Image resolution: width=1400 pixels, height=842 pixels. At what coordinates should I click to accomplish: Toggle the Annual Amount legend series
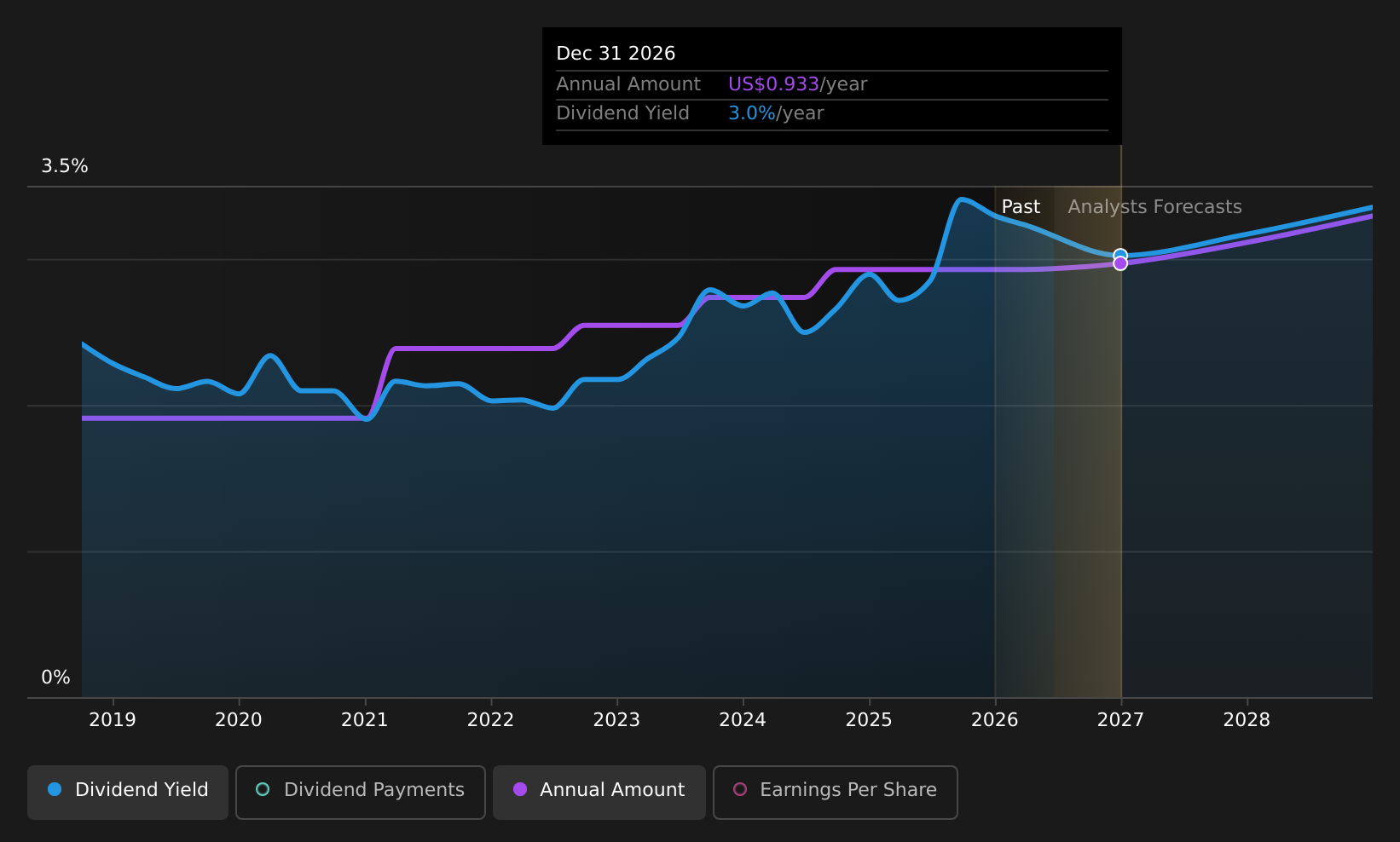pyautogui.click(x=599, y=792)
